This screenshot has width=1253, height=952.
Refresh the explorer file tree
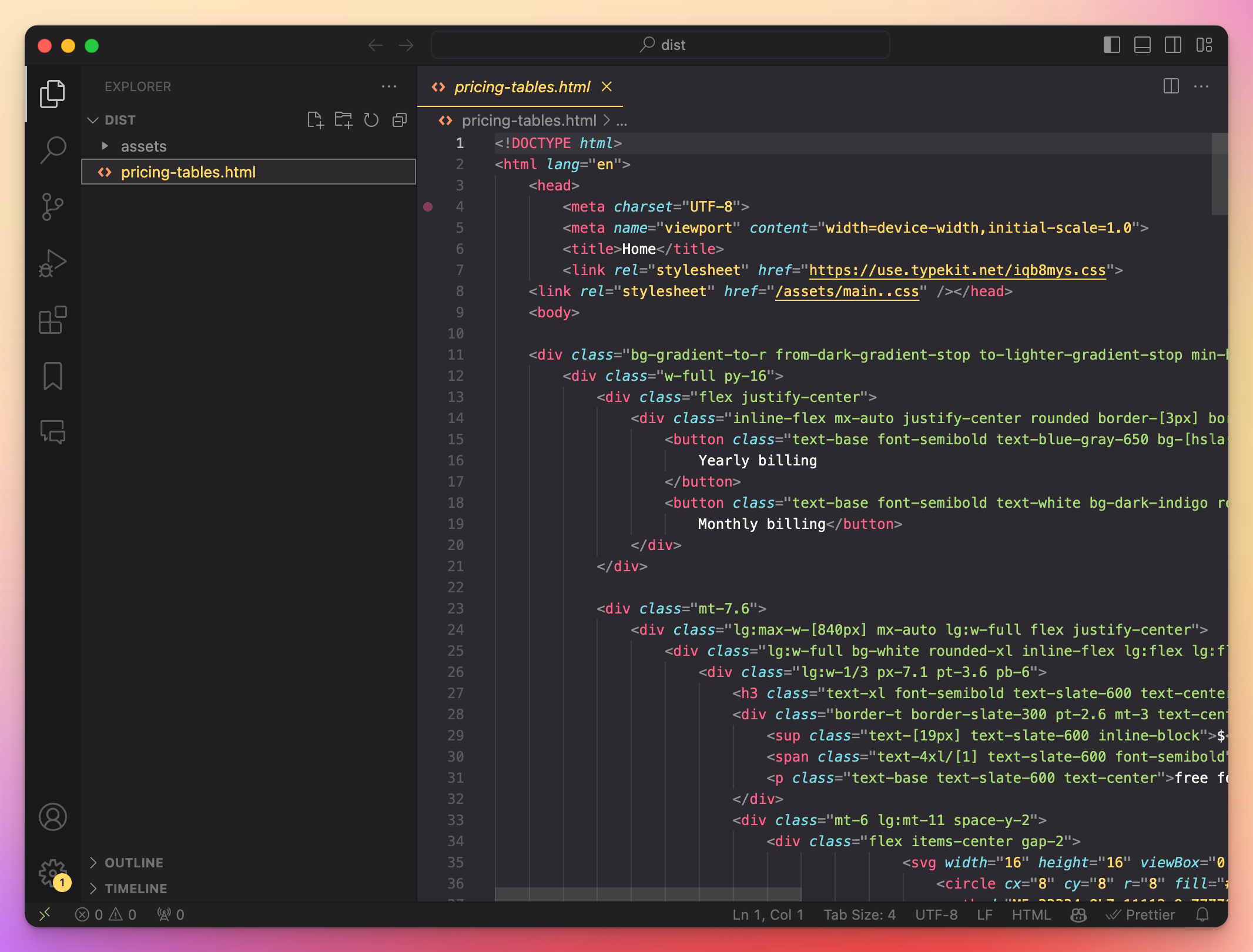click(371, 120)
